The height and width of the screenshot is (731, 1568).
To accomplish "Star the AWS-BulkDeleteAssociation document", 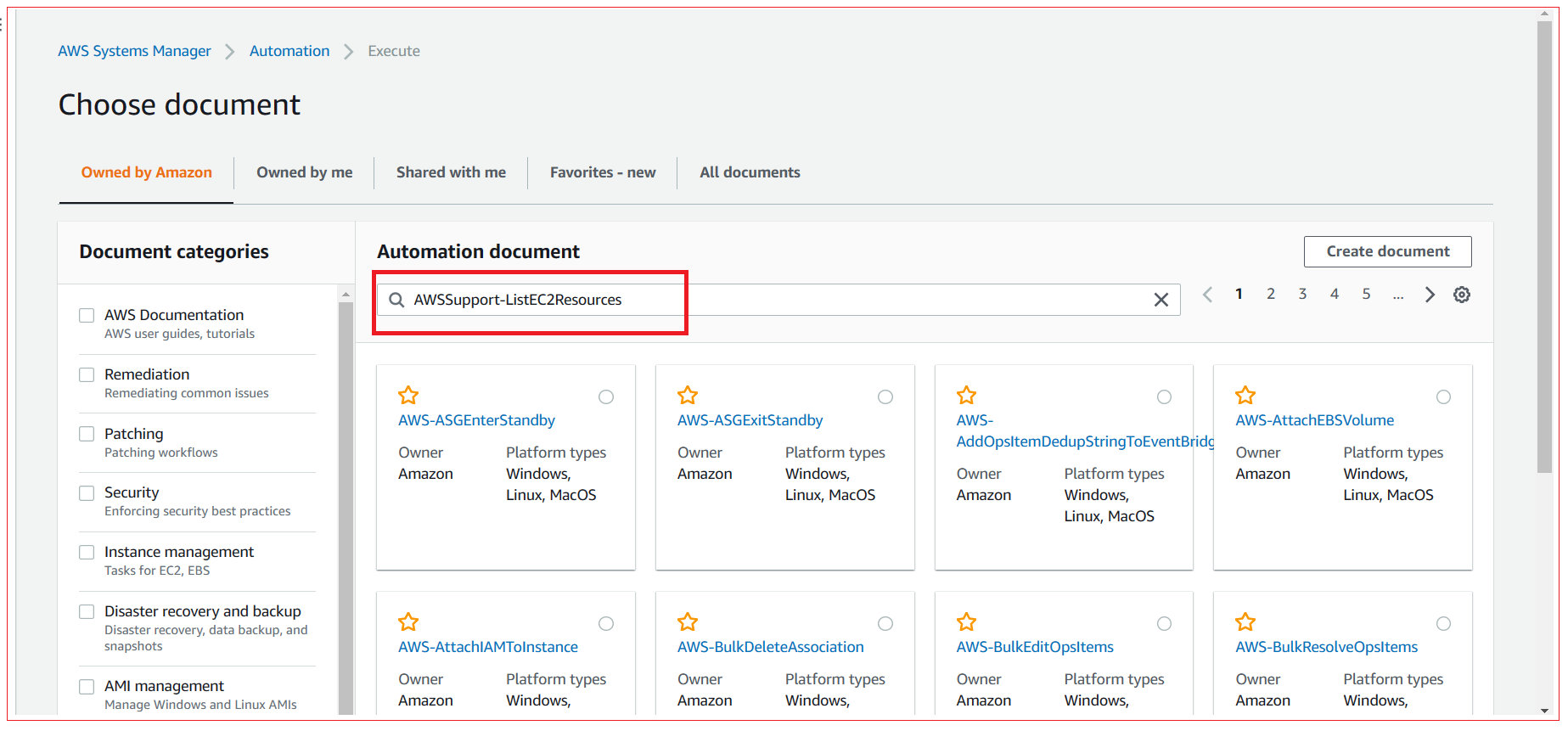I will 688,622.
